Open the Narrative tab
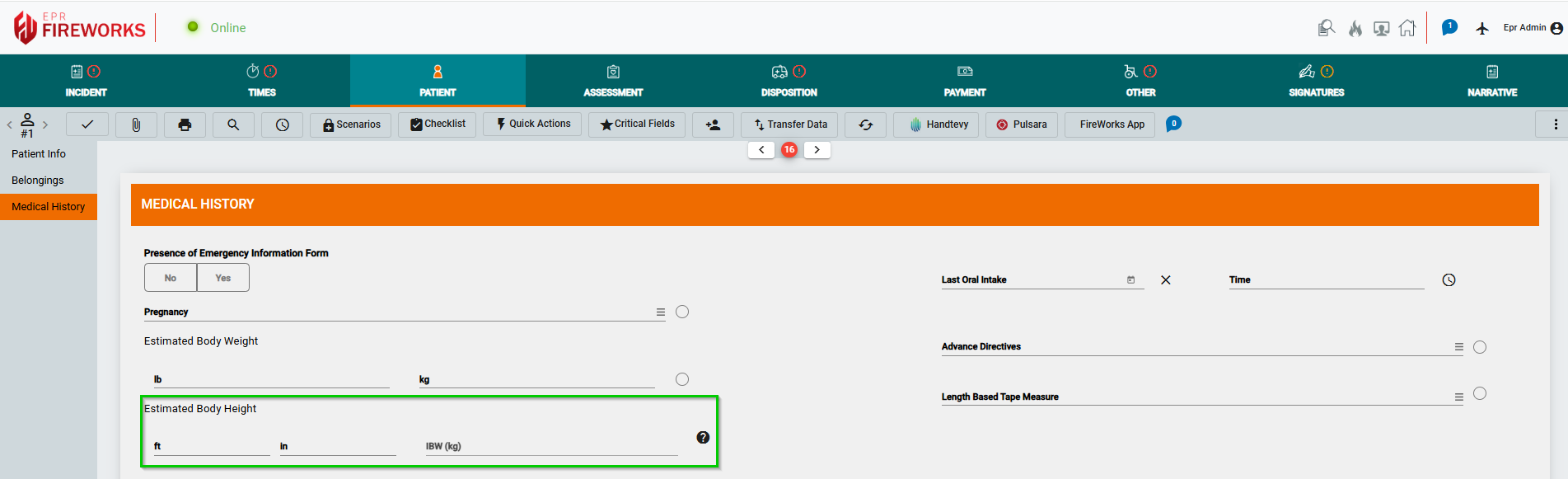 click(1491, 81)
